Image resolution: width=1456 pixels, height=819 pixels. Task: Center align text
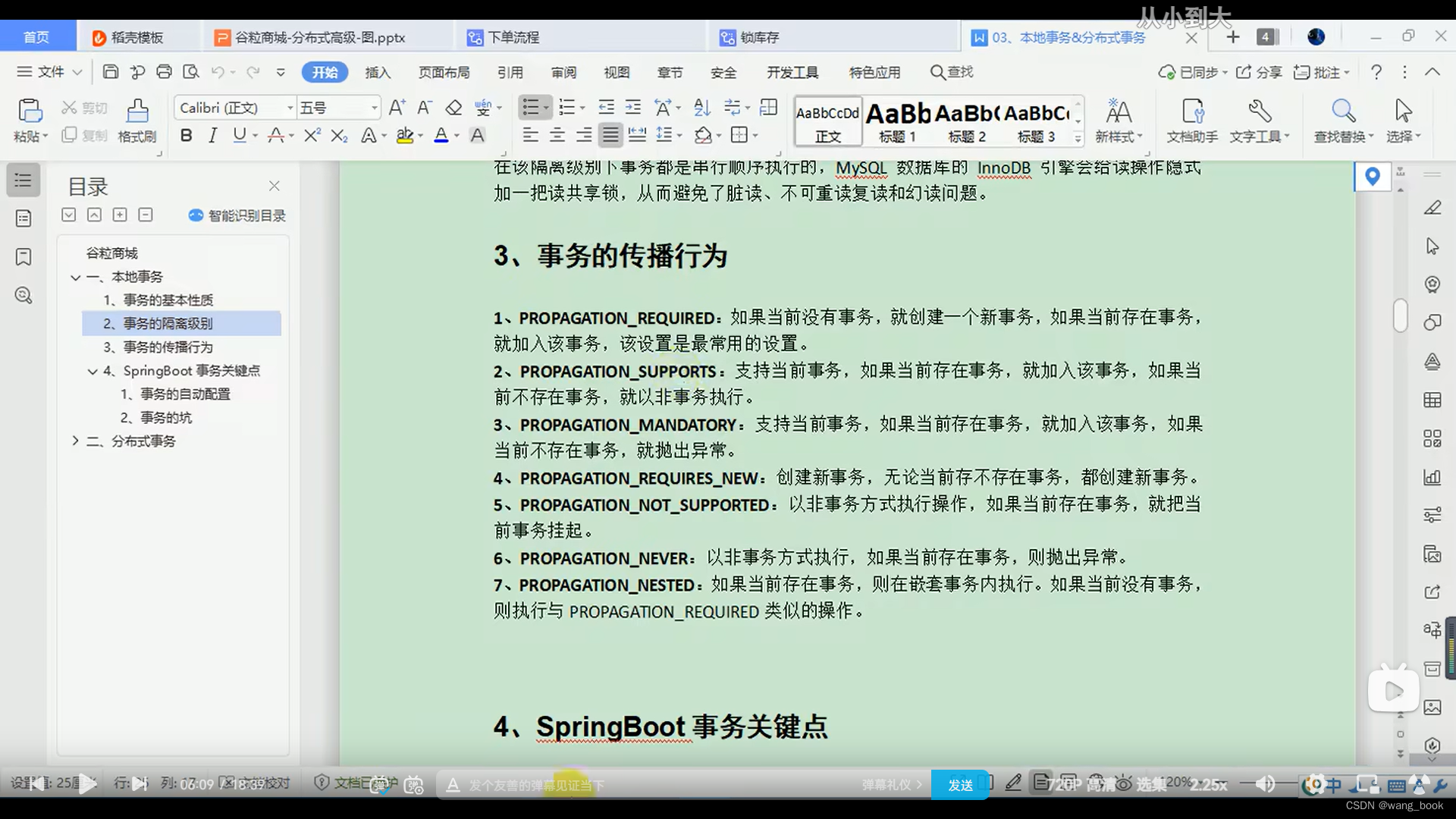(557, 136)
